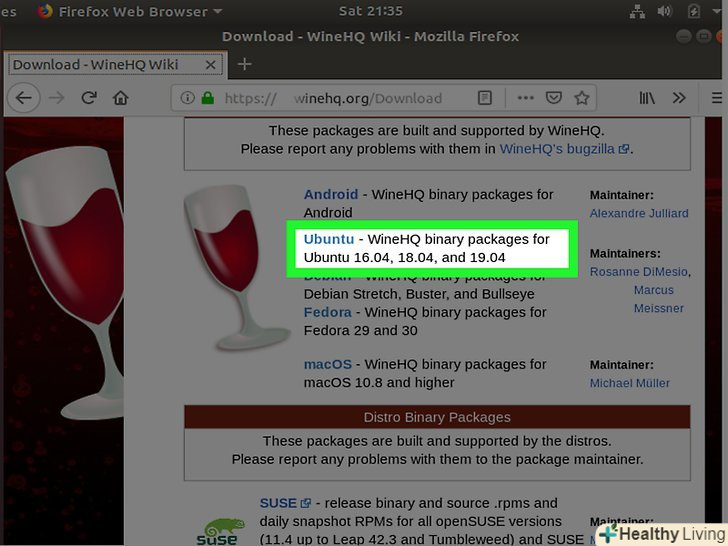Open the Library bookmarks and history icon
The height and width of the screenshot is (546, 728).
click(647, 98)
